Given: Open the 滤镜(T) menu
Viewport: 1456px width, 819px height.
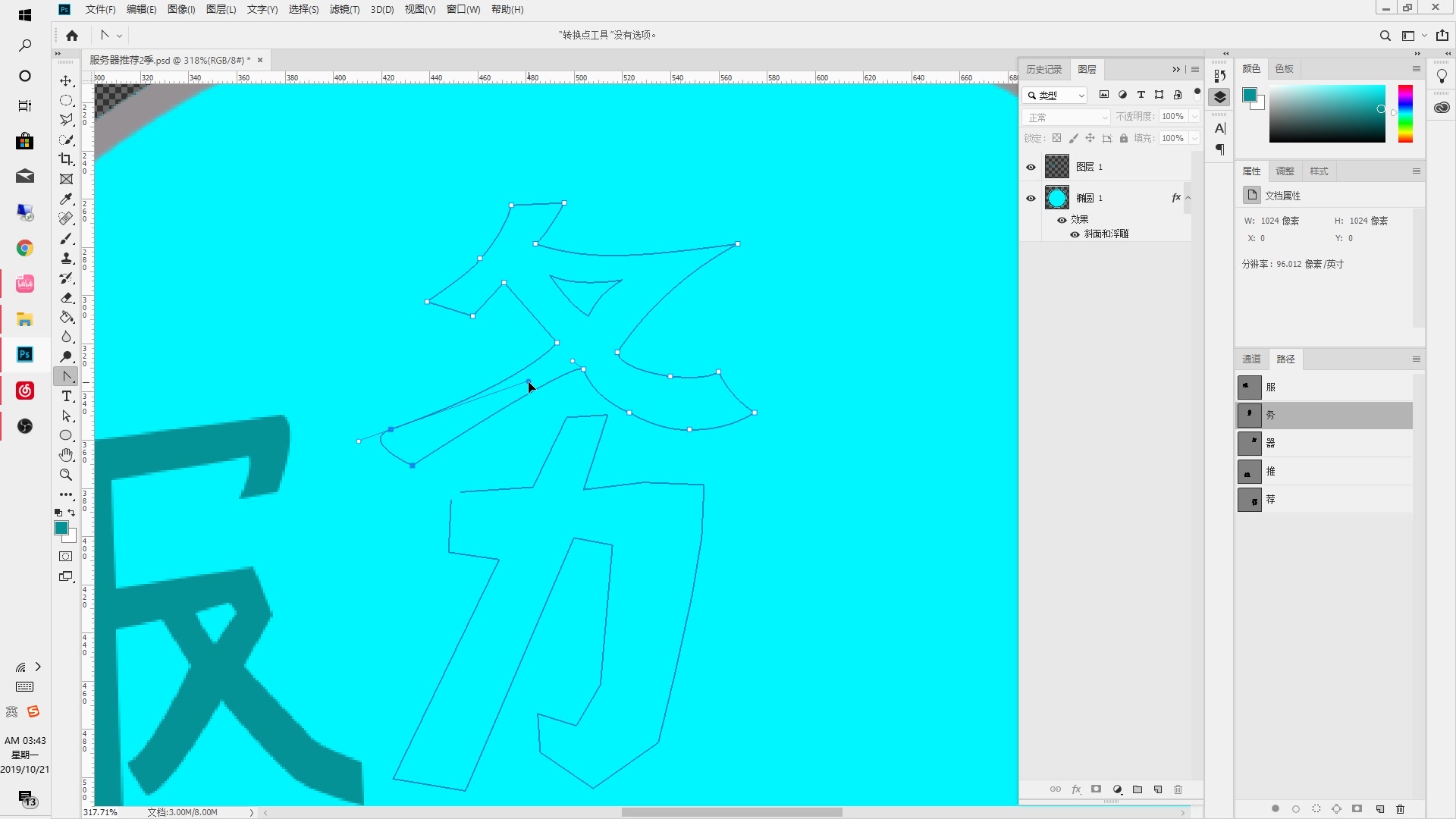Looking at the screenshot, I should [x=344, y=9].
